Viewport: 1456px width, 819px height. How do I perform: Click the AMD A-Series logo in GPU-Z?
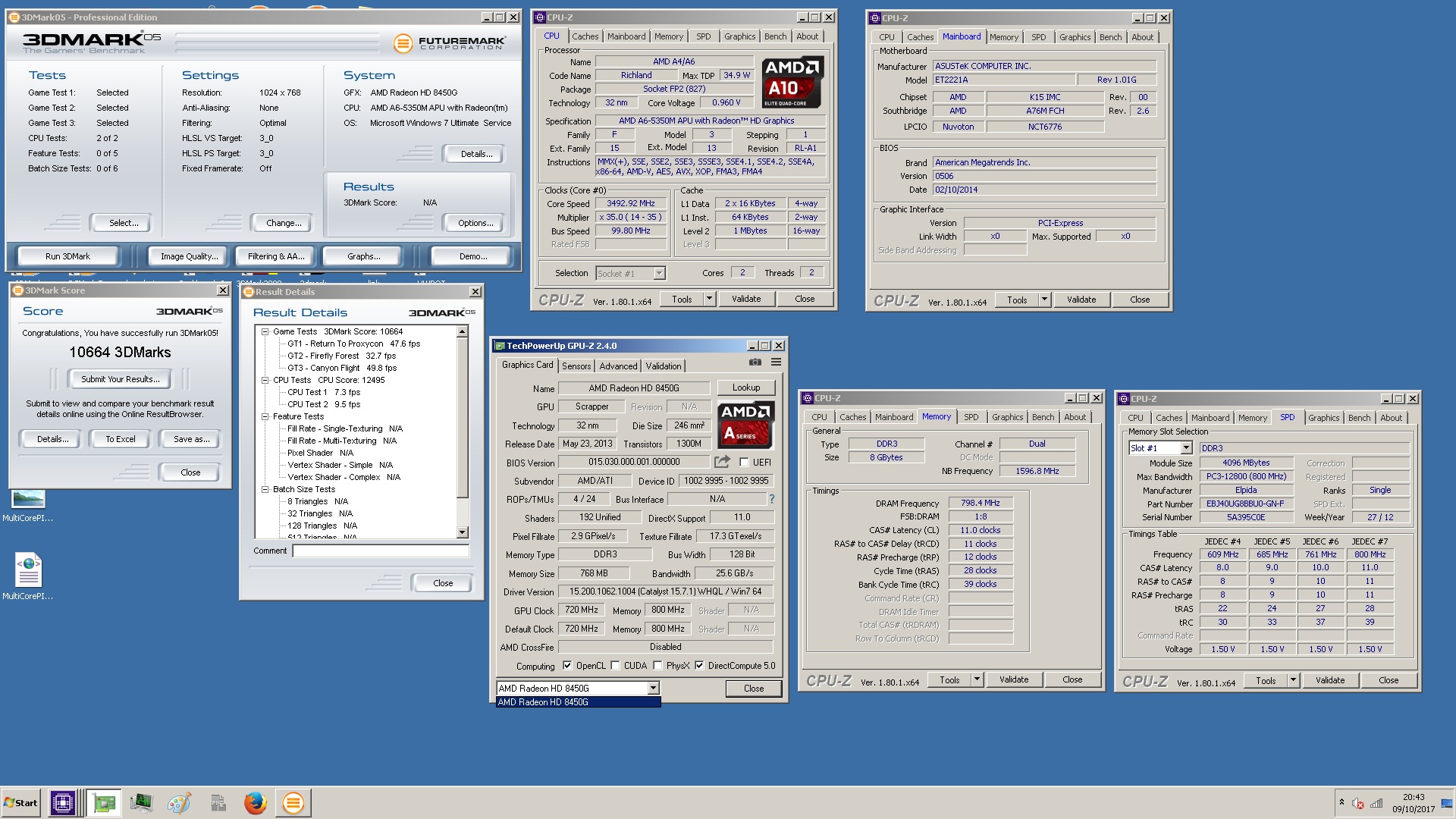pyautogui.click(x=745, y=425)
